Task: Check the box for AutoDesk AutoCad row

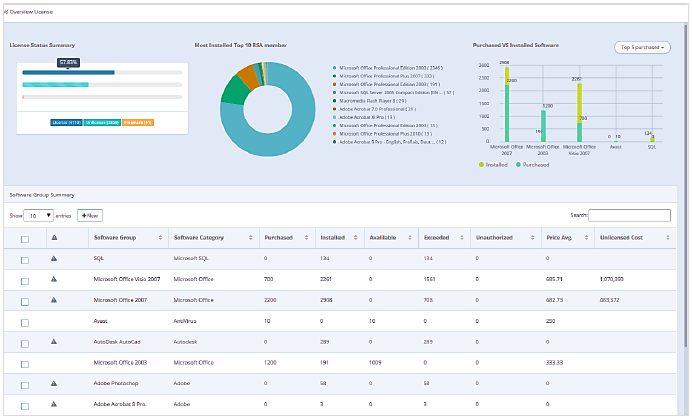Action: click(x=25, y=344)
